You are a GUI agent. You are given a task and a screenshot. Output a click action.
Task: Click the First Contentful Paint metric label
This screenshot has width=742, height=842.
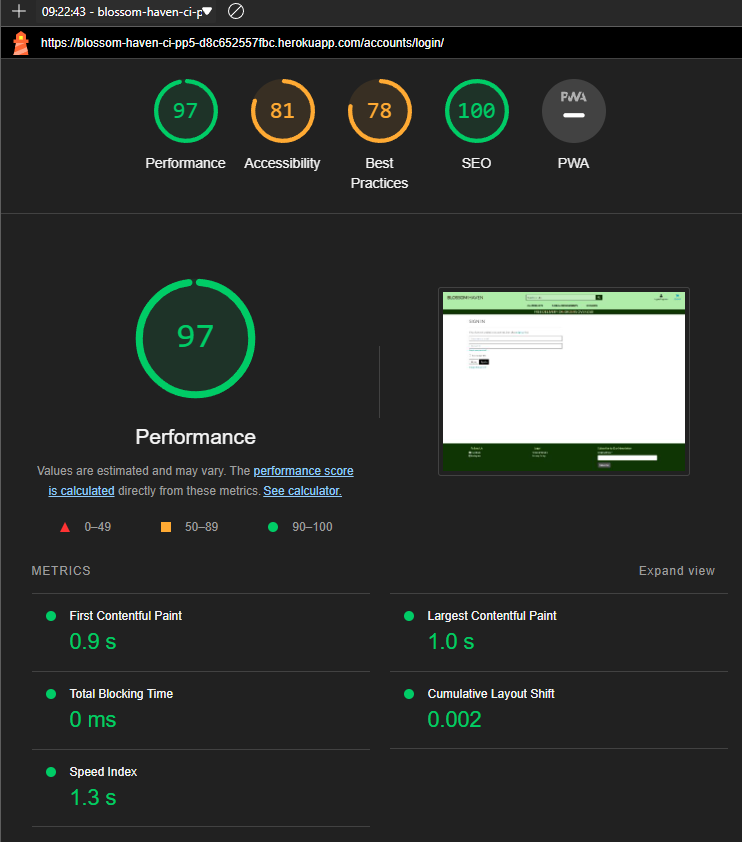126,616
